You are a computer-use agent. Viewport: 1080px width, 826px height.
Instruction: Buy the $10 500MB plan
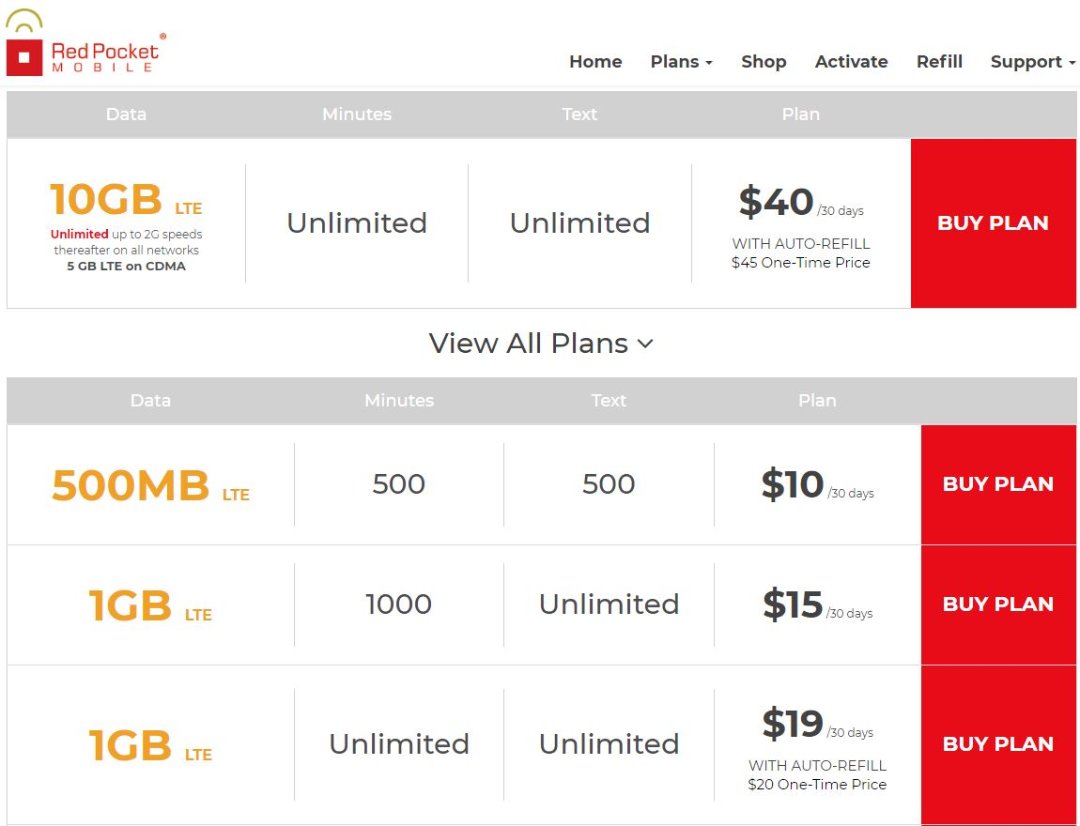[x=997, y=484]
